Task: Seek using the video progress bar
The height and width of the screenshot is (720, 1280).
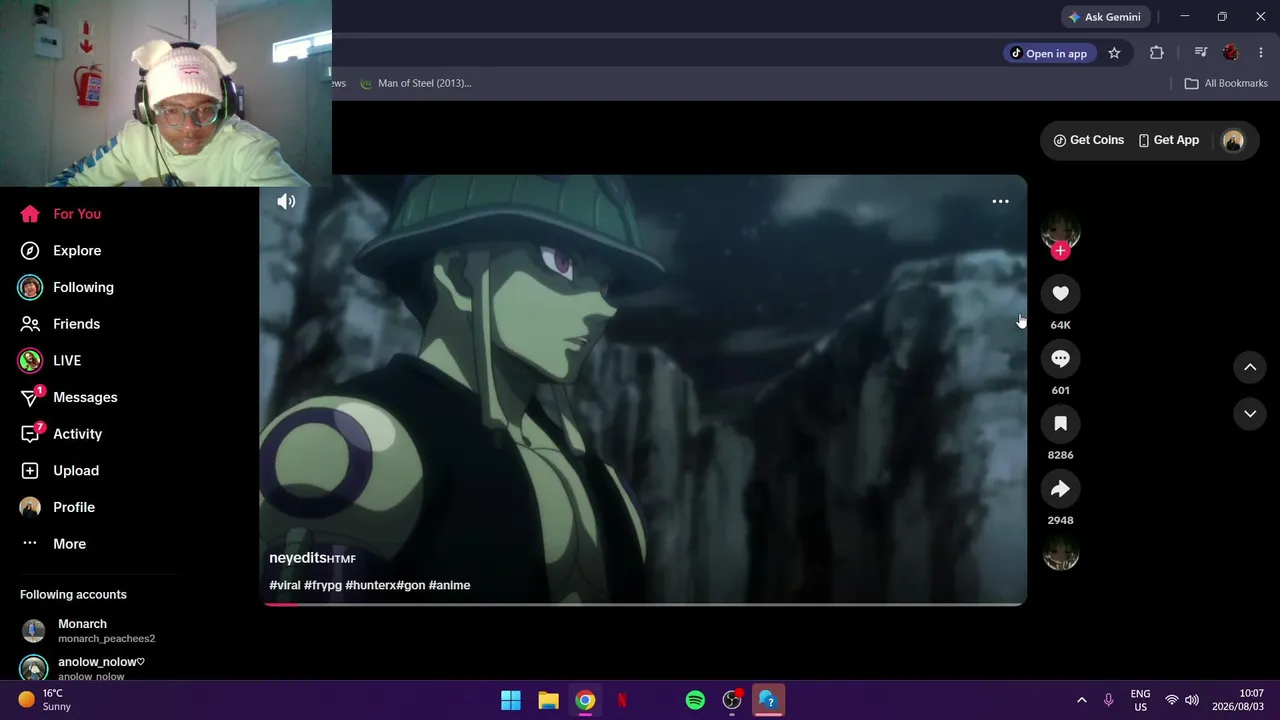Action: tap(644, 604)
